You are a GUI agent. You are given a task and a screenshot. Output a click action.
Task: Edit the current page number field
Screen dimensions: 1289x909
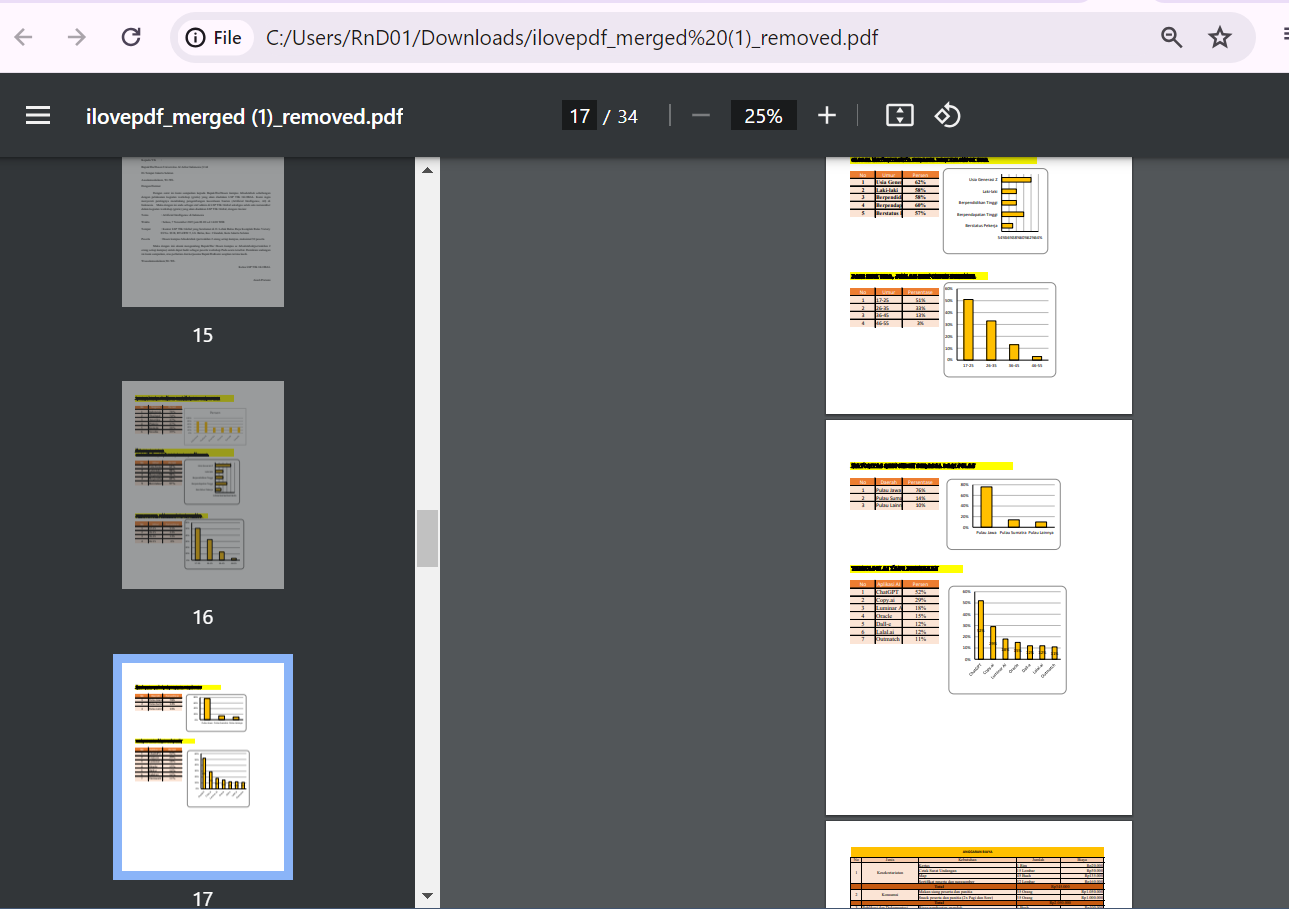[579, 116]
